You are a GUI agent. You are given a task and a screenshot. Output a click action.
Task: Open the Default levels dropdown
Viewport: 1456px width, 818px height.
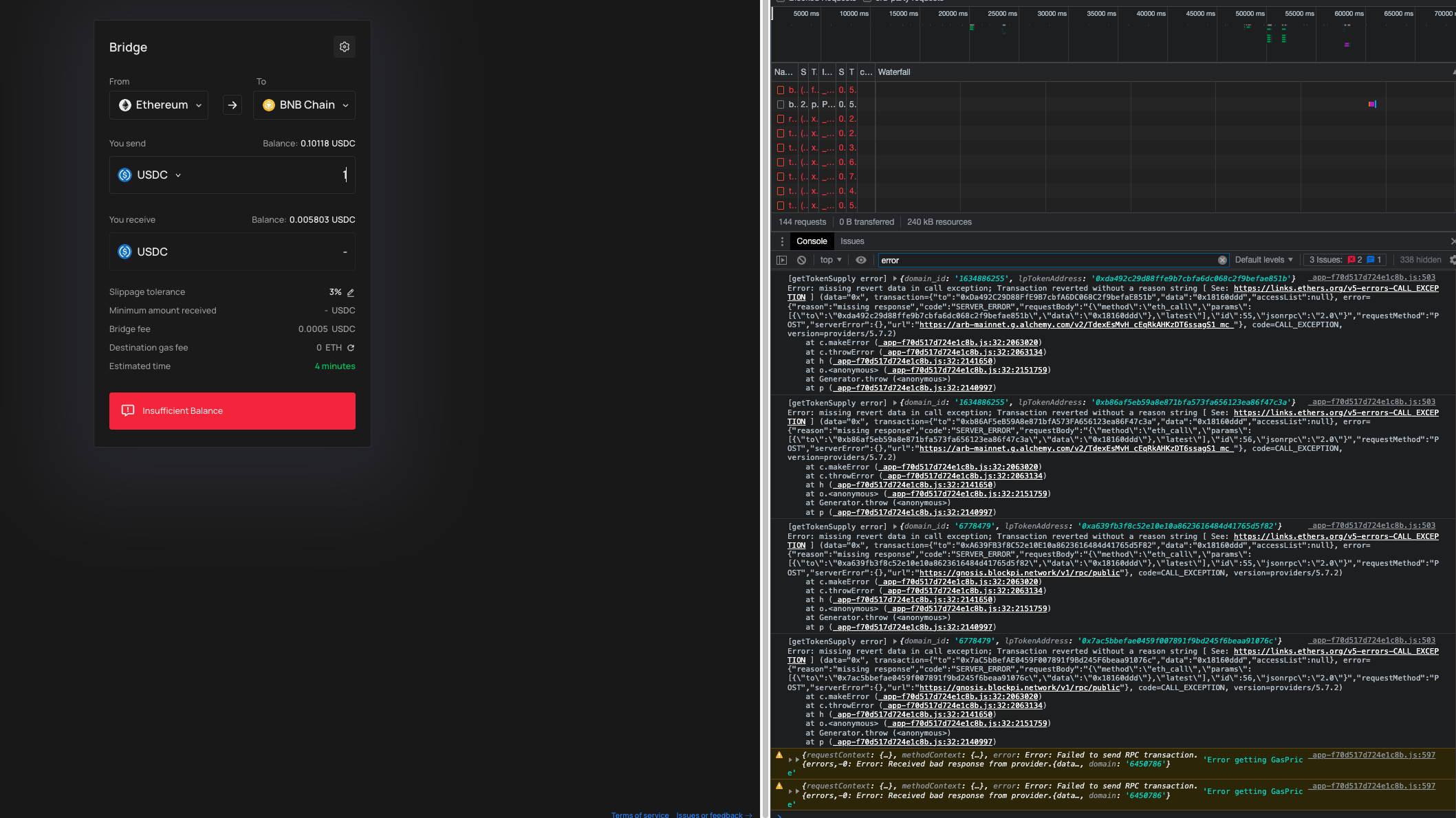click(x=1263, y=260)
